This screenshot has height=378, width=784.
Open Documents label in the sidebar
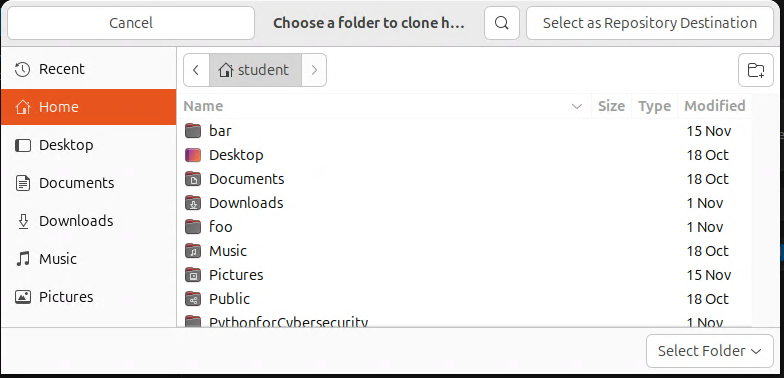(x=76, y=183)
